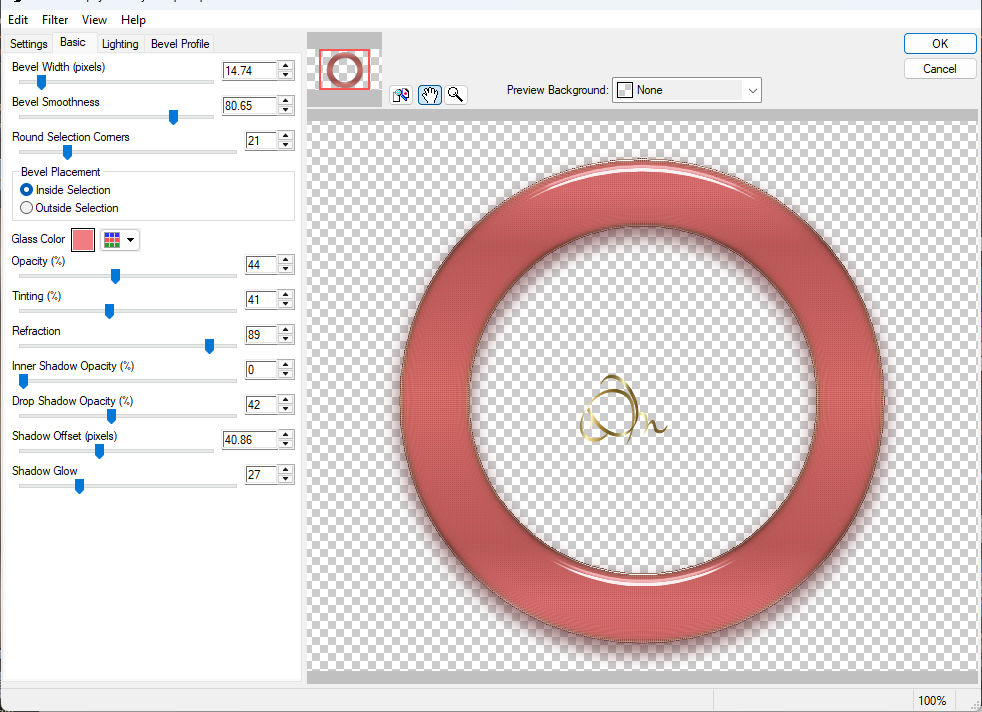Viewport: 982px width, 712px height.
Task: Click the Cancel button
Action: tap(939, 69)
